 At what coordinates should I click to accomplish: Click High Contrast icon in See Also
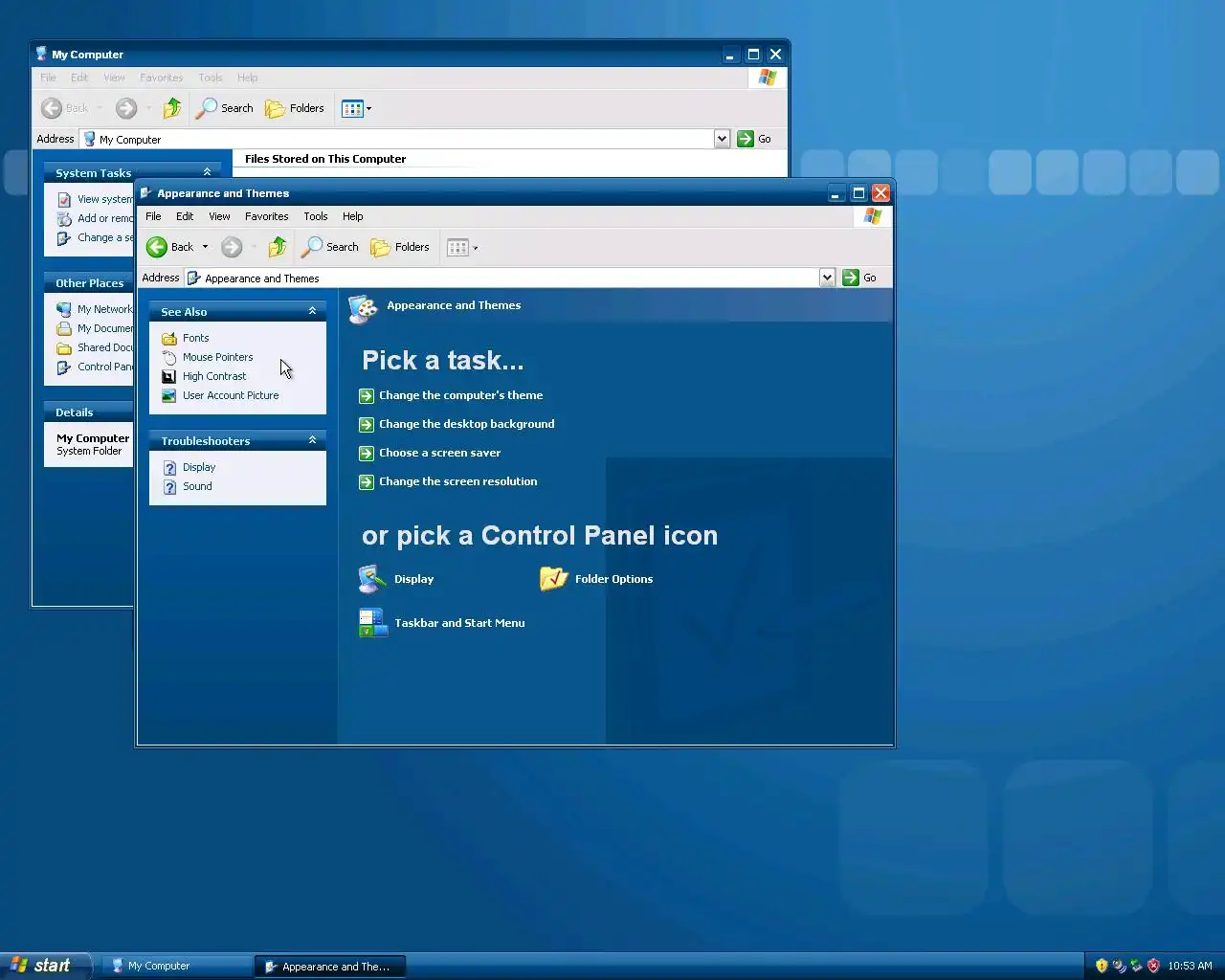click(x=169, y=376)
